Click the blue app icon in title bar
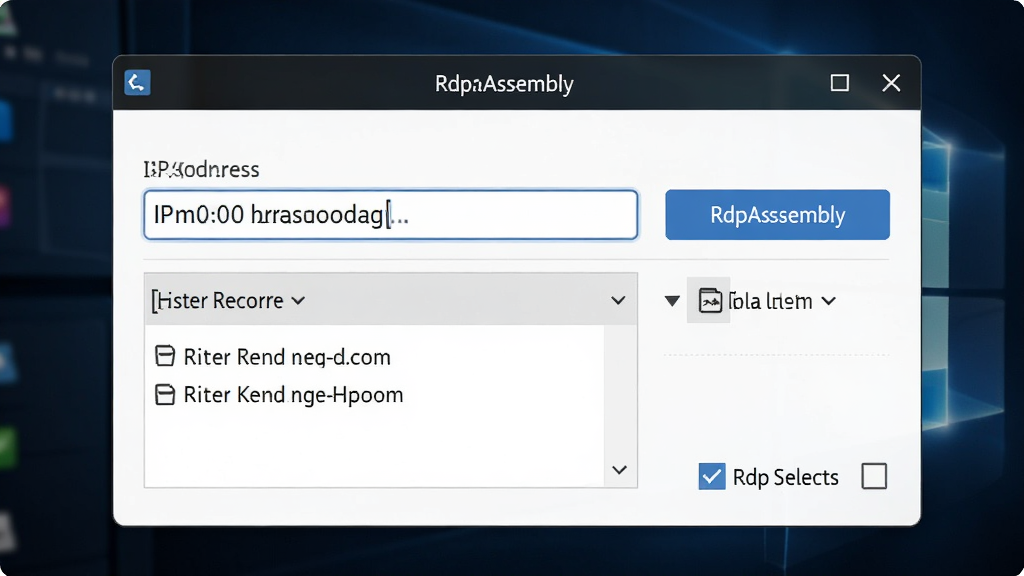 [x=137, y=83]
